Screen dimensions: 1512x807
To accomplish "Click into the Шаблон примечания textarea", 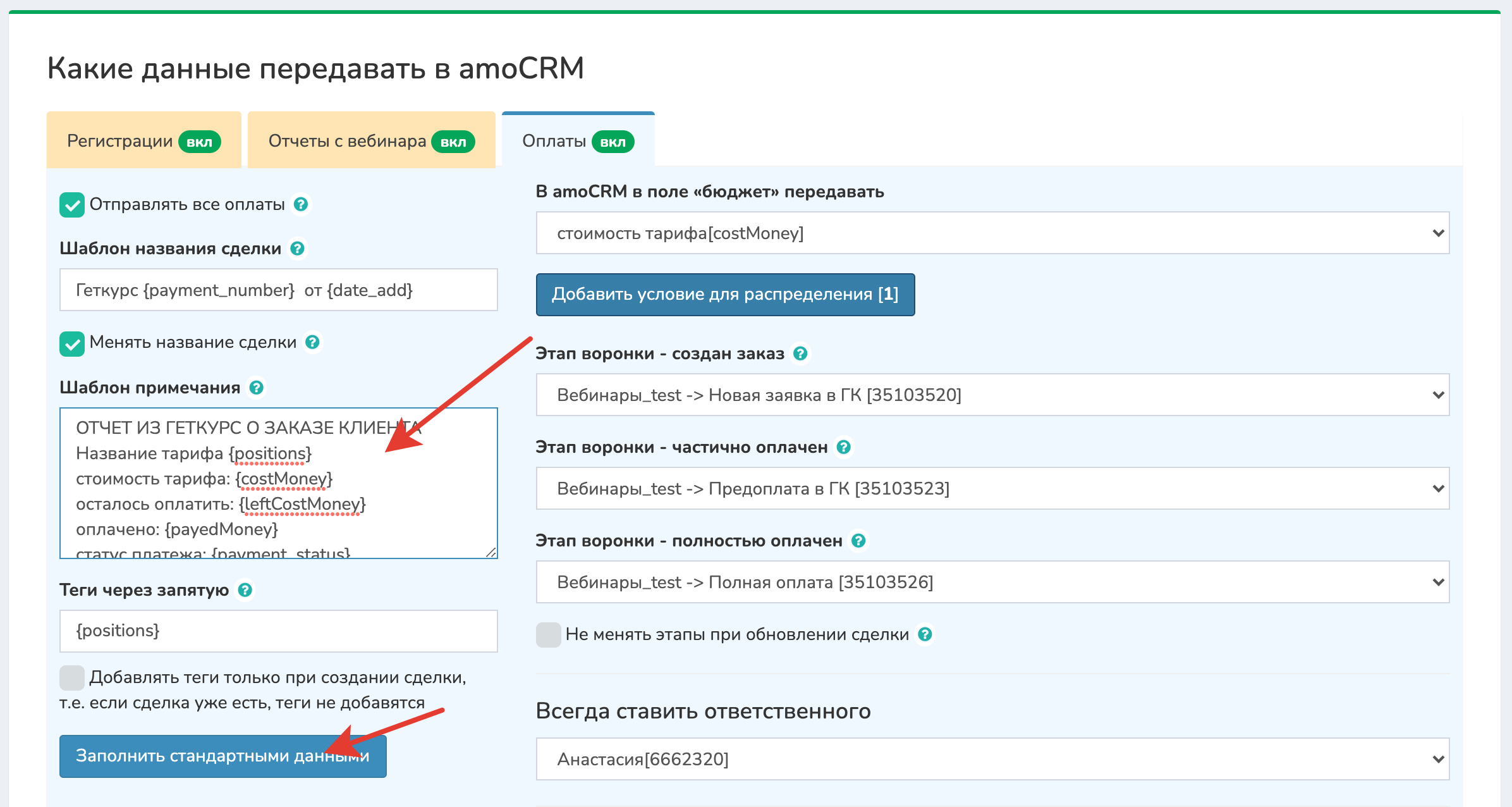I will [278, 483].
